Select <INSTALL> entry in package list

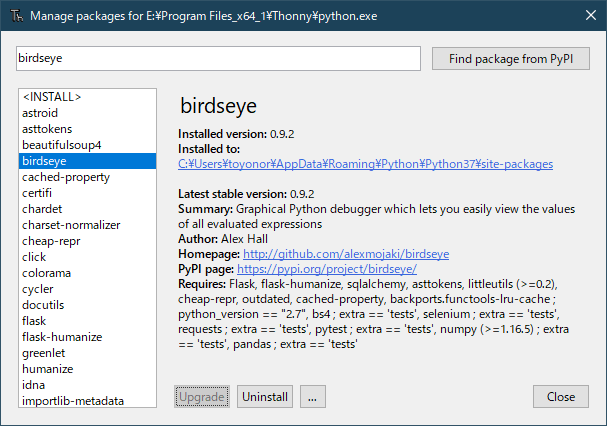point(52,97)
